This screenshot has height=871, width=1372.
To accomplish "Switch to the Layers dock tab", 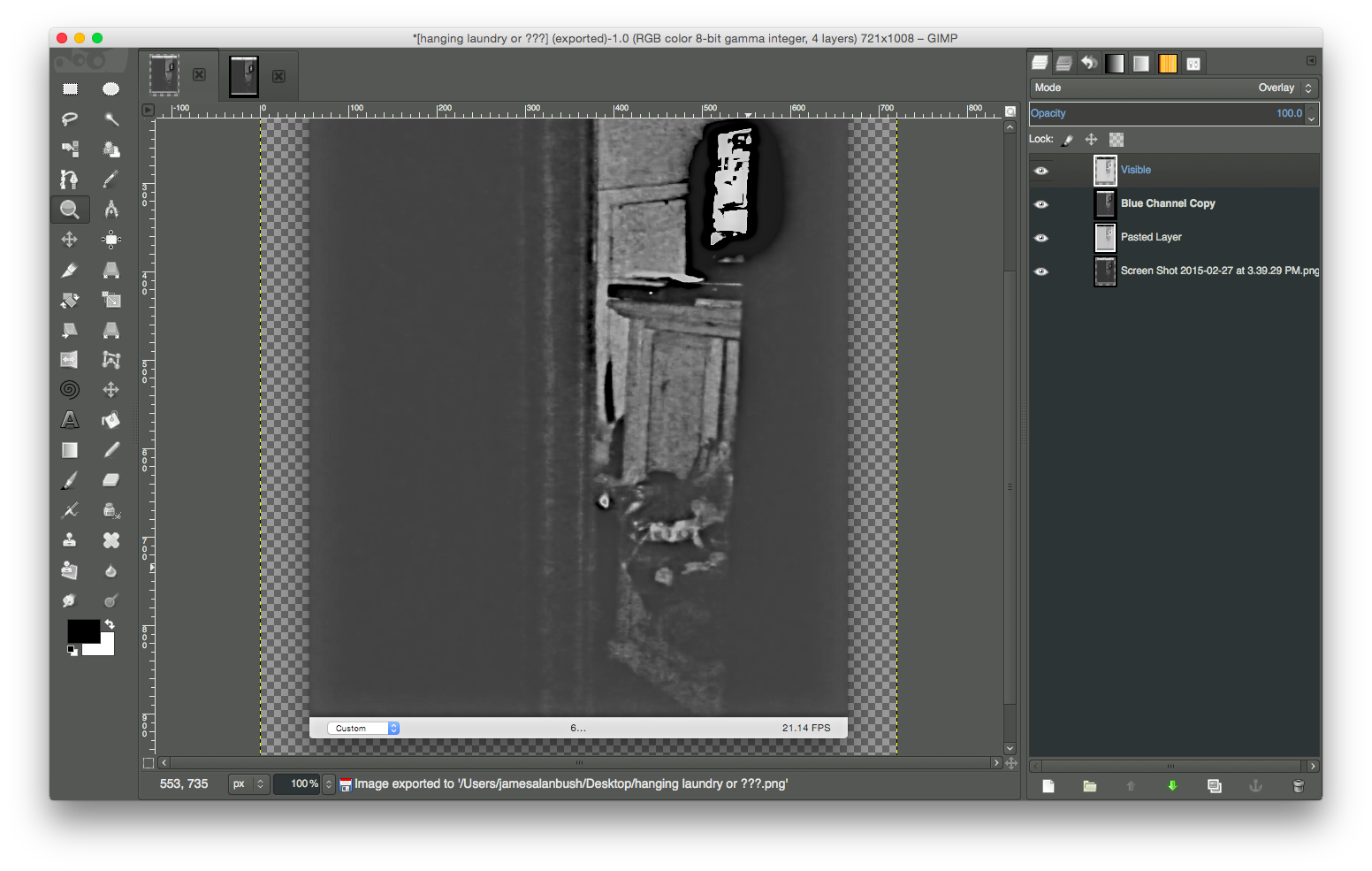I will coord(1040,63).
